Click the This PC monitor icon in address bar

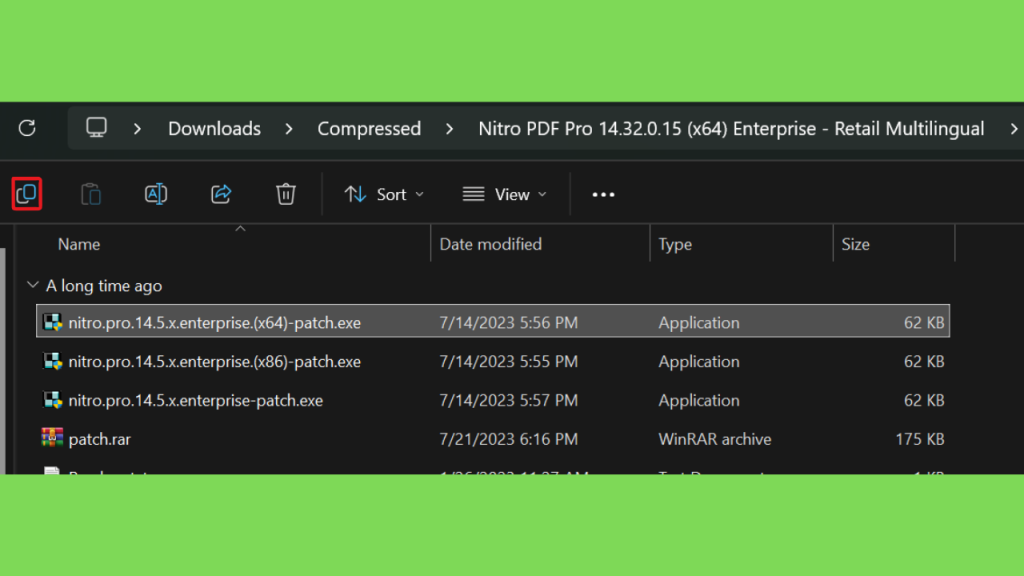pyautogui.click(x=96, y=127)
